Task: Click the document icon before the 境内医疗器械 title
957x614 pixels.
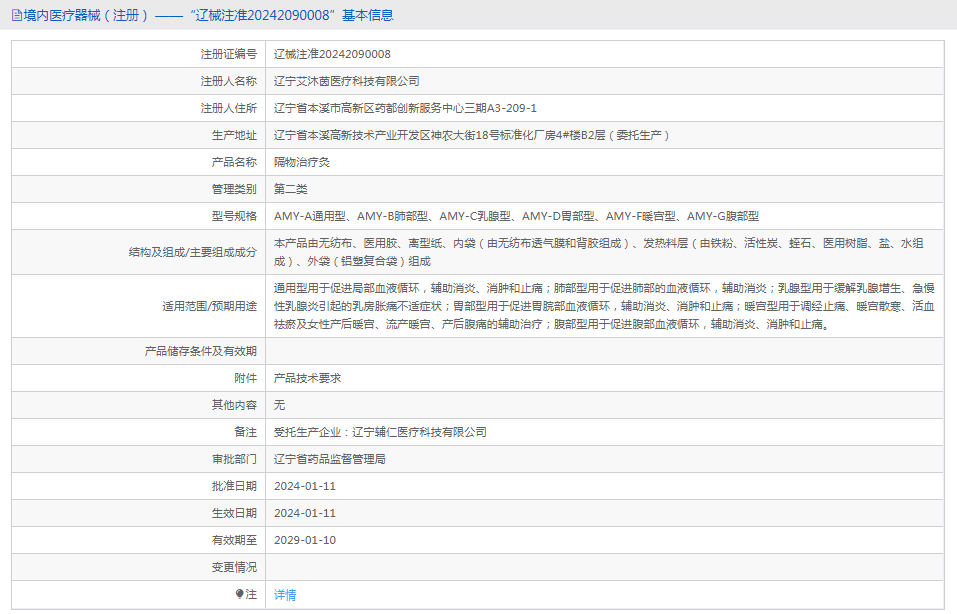Action: click(x=16, y=15)
